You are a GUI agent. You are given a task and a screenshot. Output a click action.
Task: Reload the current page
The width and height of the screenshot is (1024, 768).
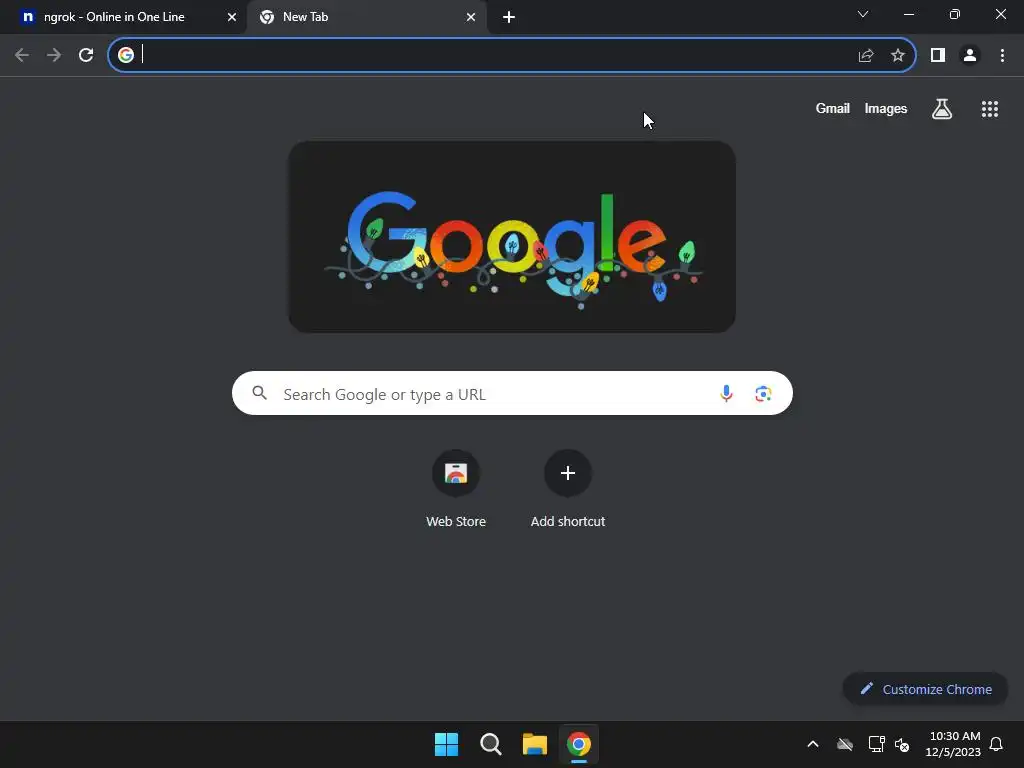86,56
